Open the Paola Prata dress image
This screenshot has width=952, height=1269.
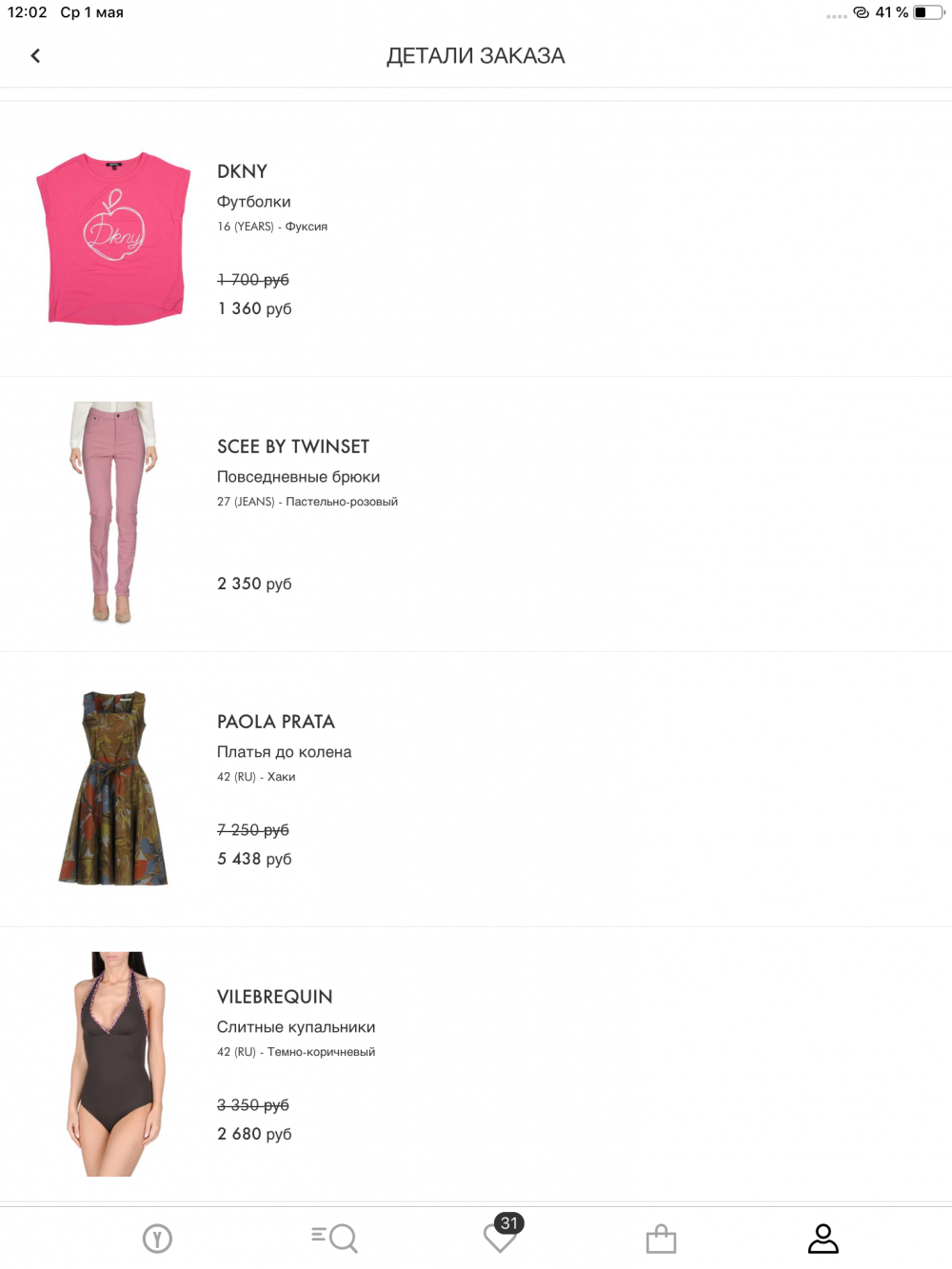click(x=113, y=788)
